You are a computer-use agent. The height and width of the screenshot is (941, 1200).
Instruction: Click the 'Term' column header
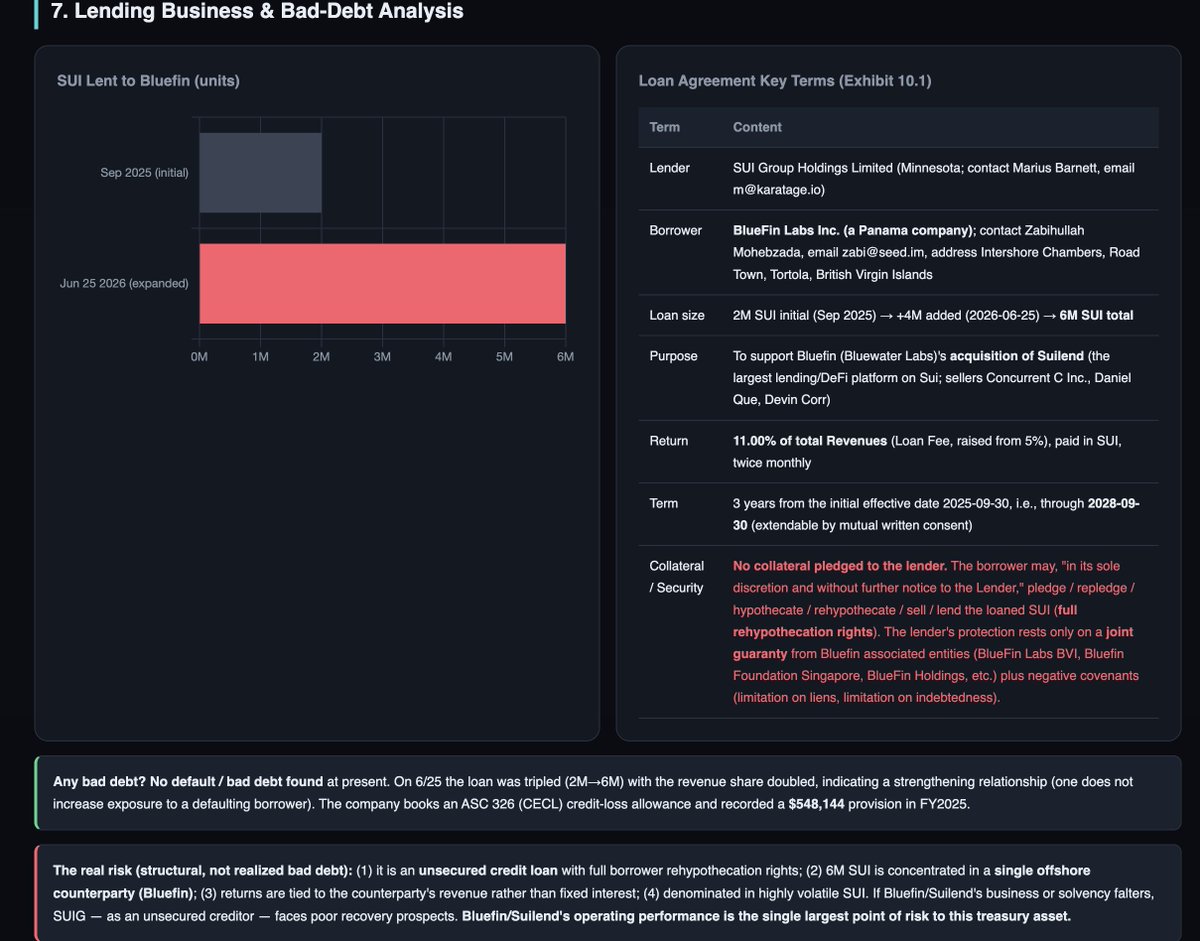coord(665,127)
